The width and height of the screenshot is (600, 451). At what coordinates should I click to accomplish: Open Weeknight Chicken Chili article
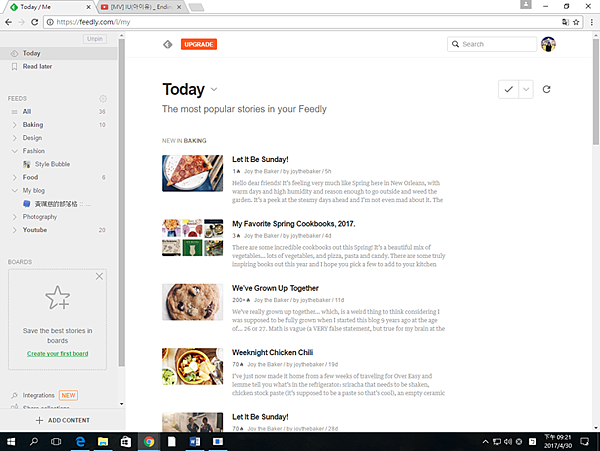tap(272, 352)
